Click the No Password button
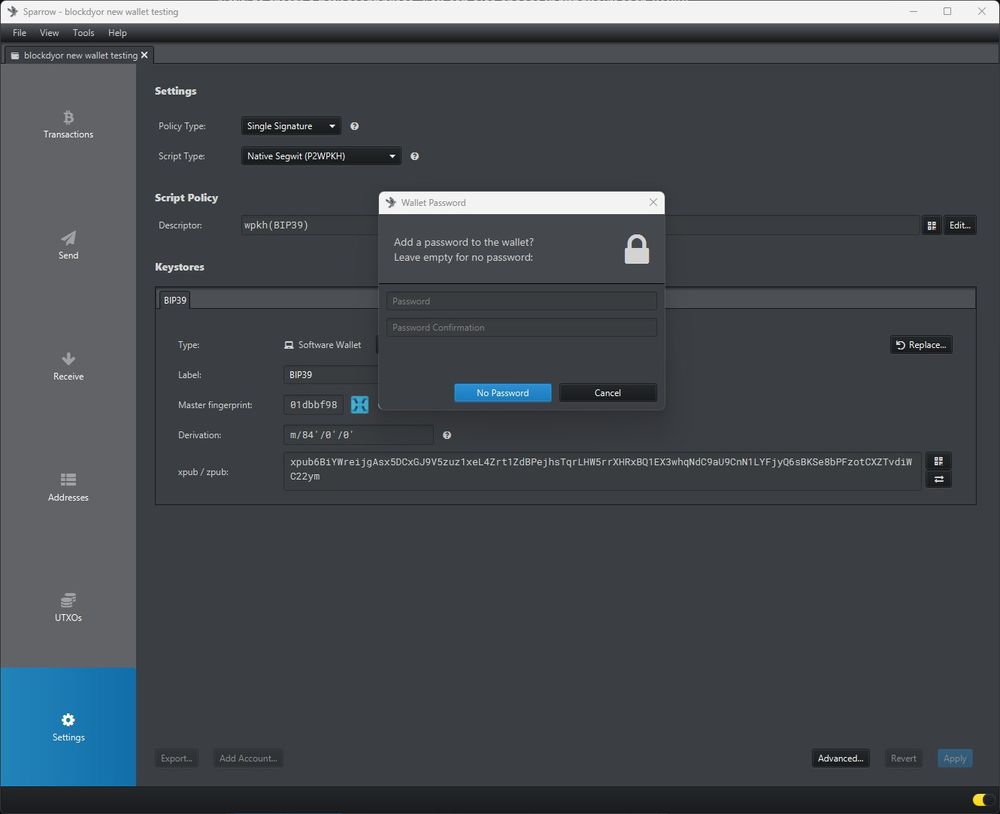 tap(502, 393)
